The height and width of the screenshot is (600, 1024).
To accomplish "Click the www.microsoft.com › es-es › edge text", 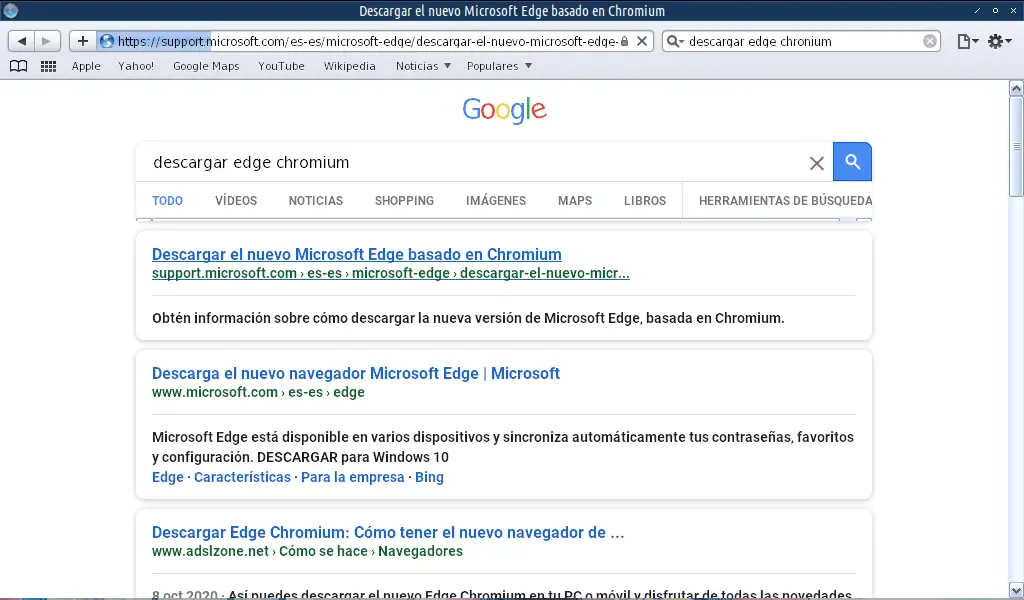I will (258, 392).
